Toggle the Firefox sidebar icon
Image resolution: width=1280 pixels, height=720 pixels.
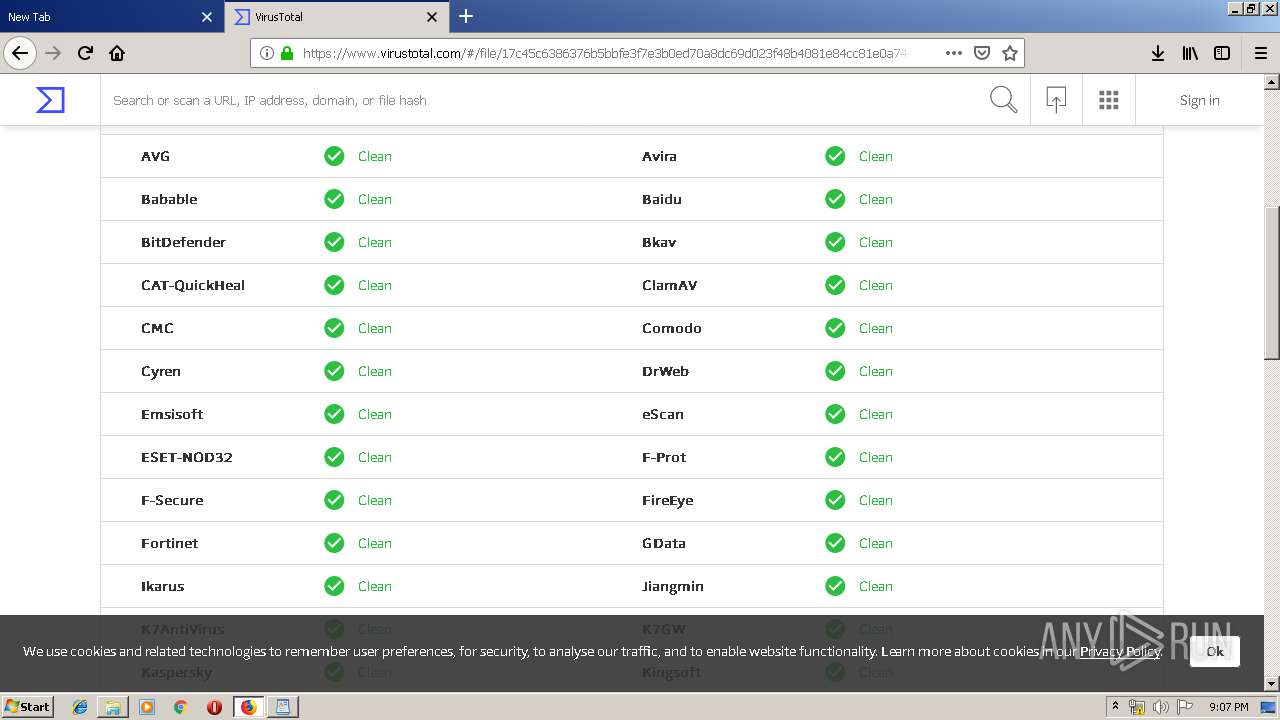click(x=1222, y=53)
